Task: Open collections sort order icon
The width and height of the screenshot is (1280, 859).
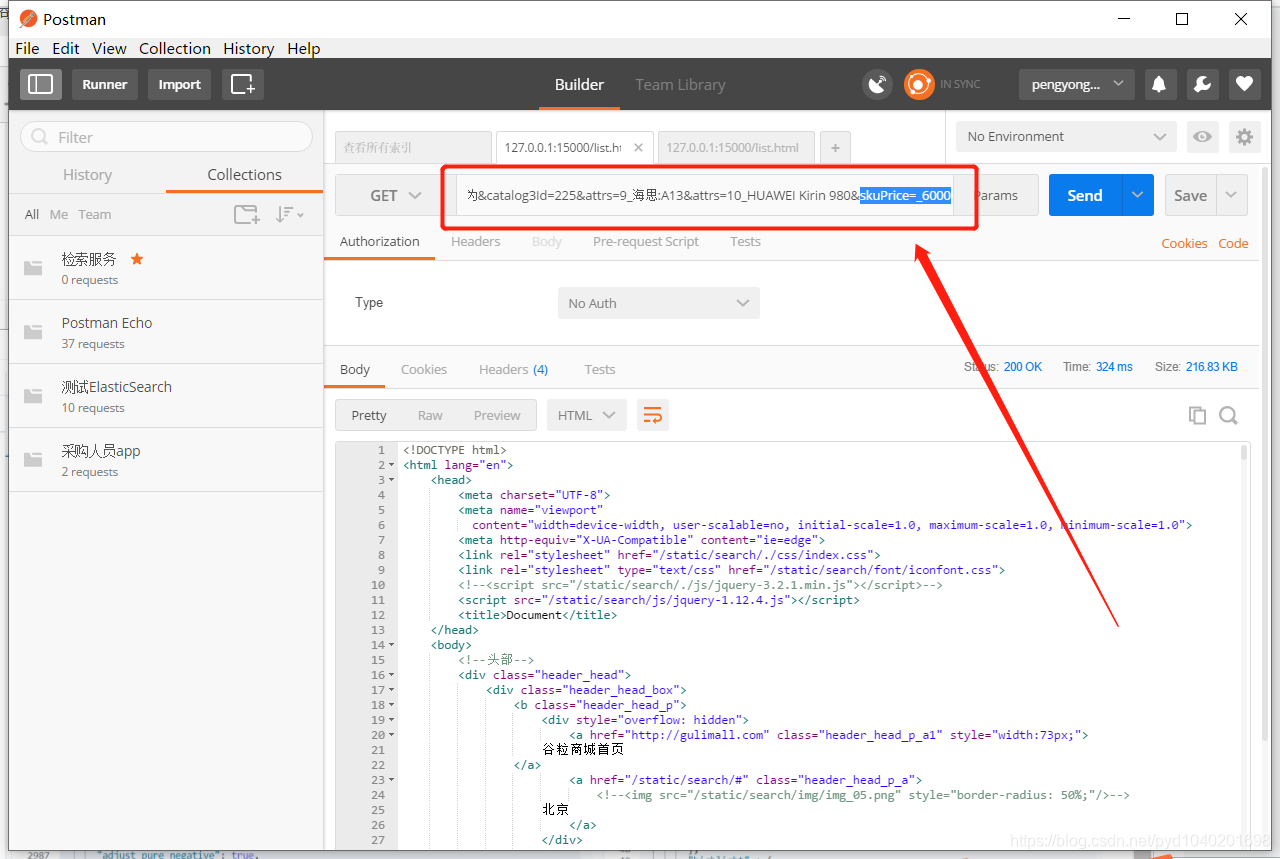Action: pyautogui.click(x=290, y=214)
